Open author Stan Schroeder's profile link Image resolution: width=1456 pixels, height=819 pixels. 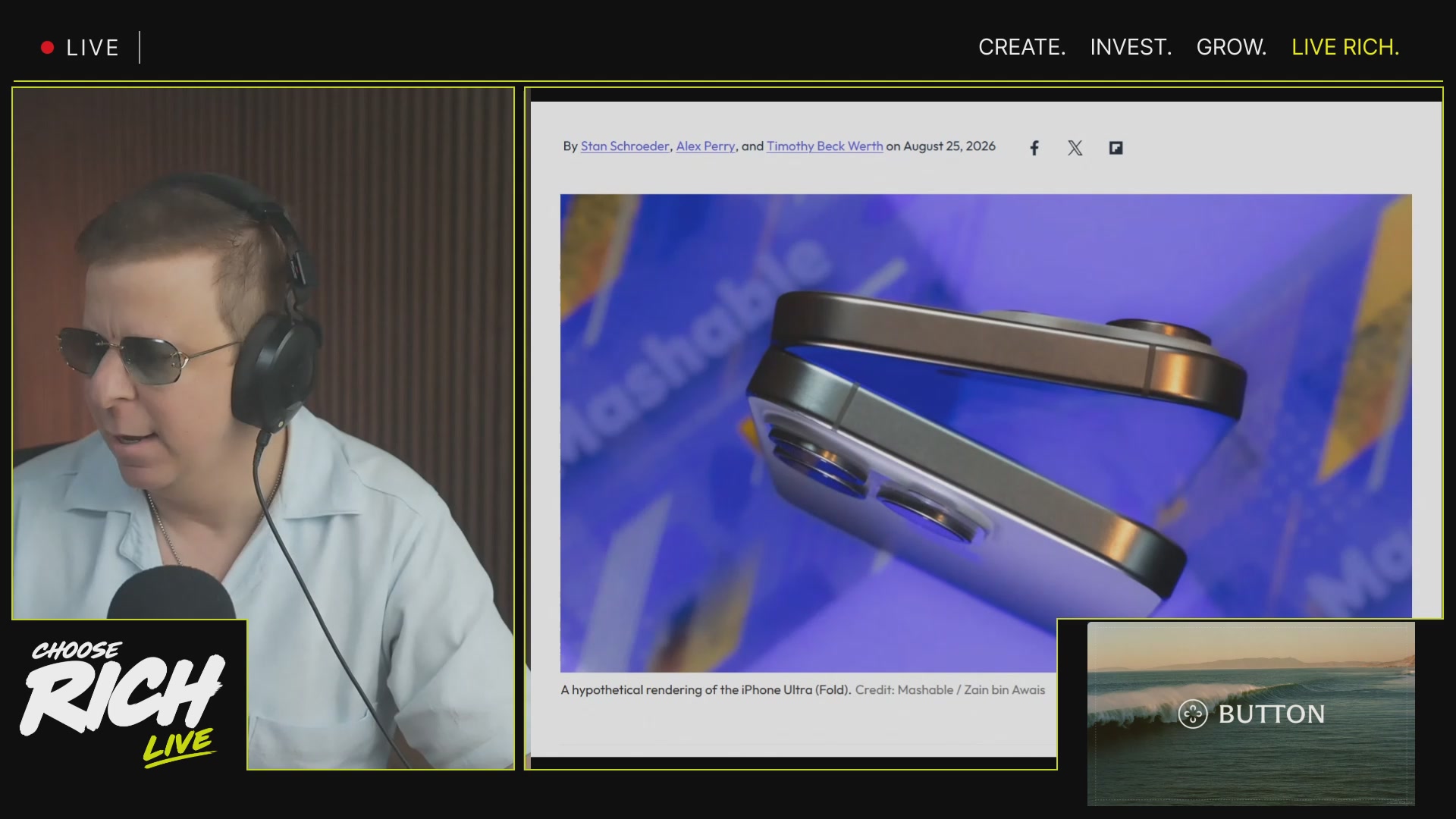pos(625,146)
